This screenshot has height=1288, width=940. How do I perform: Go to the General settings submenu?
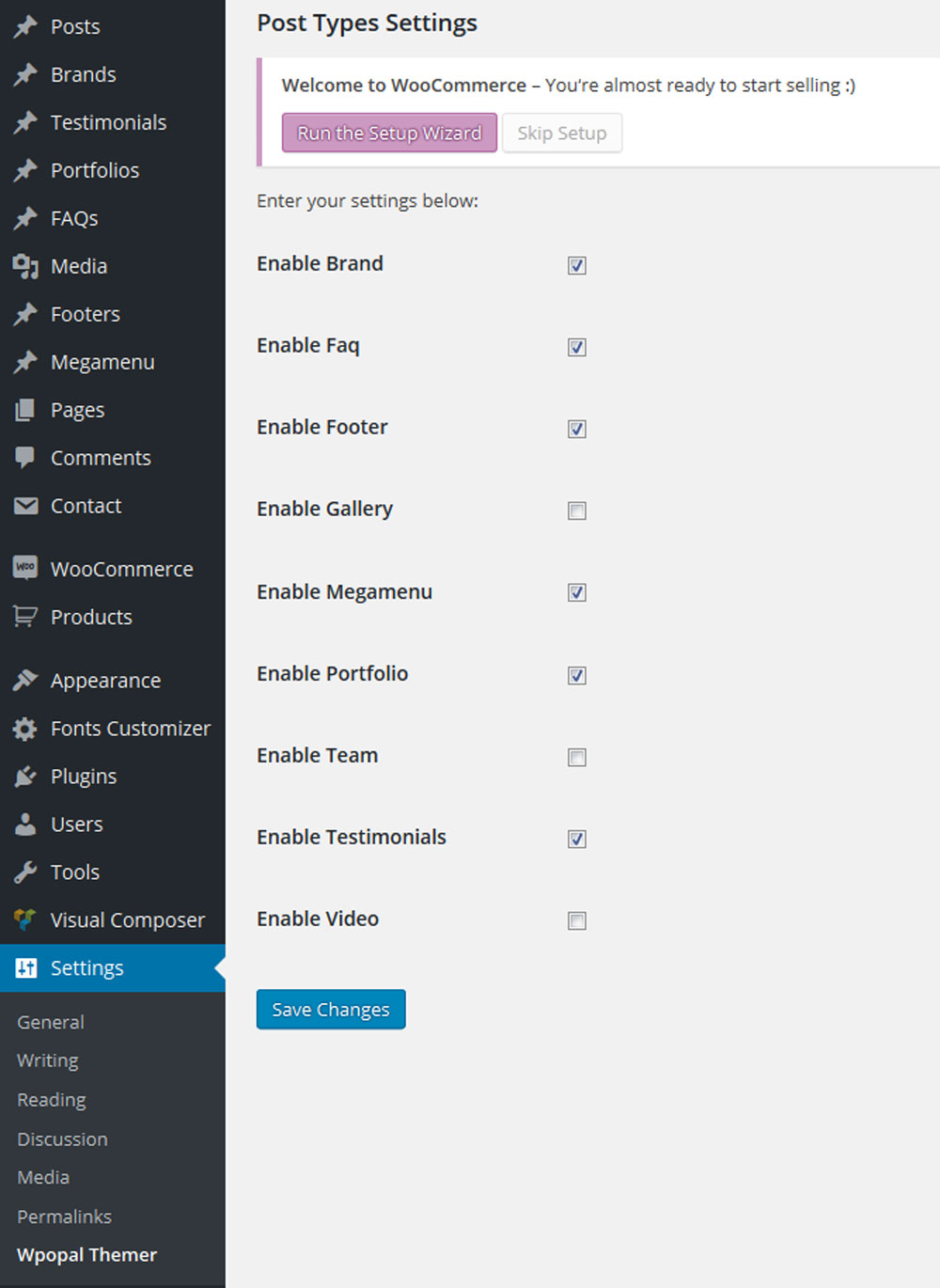pos(51,1022)
